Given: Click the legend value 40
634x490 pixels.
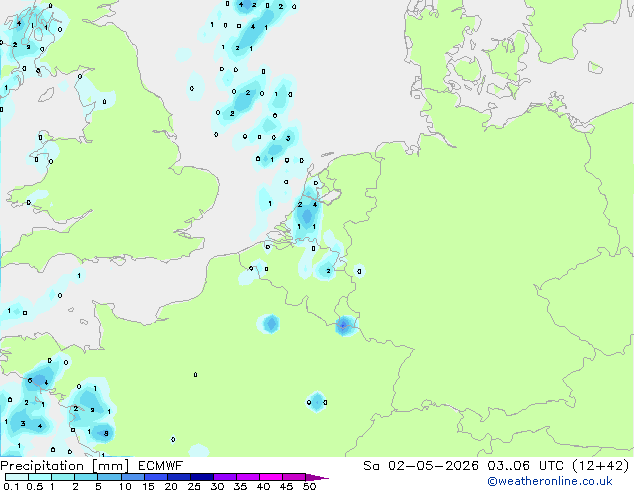Looking at the screenshot, I should point(263,486).
